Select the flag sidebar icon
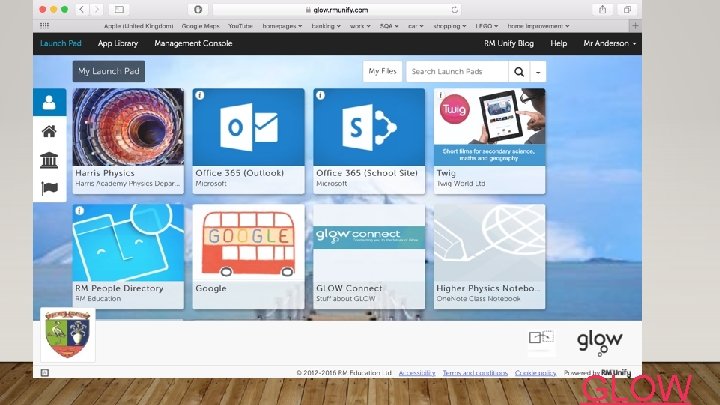 pos(49,188)
